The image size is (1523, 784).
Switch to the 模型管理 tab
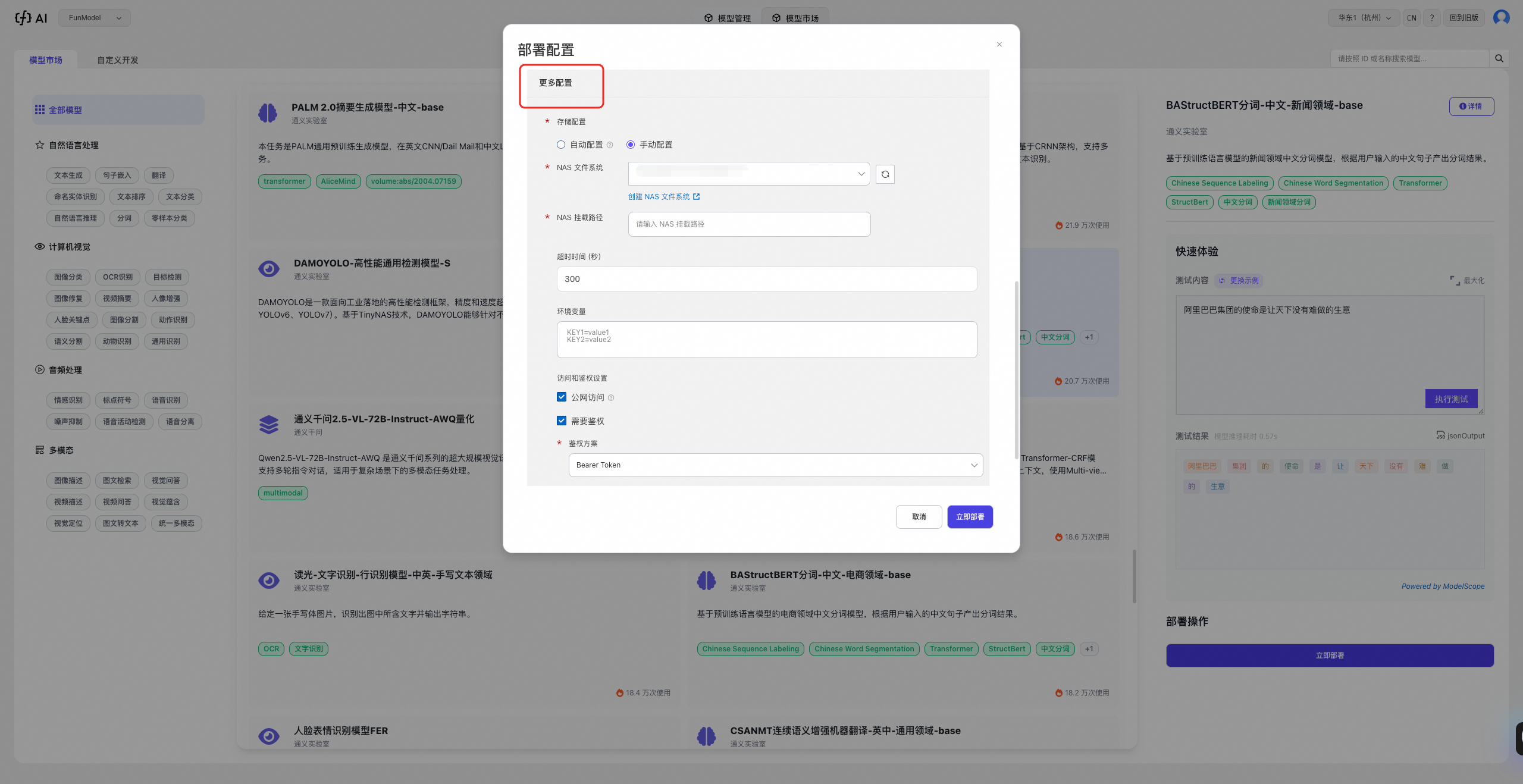pyautogui.click(x=728, y=18)
